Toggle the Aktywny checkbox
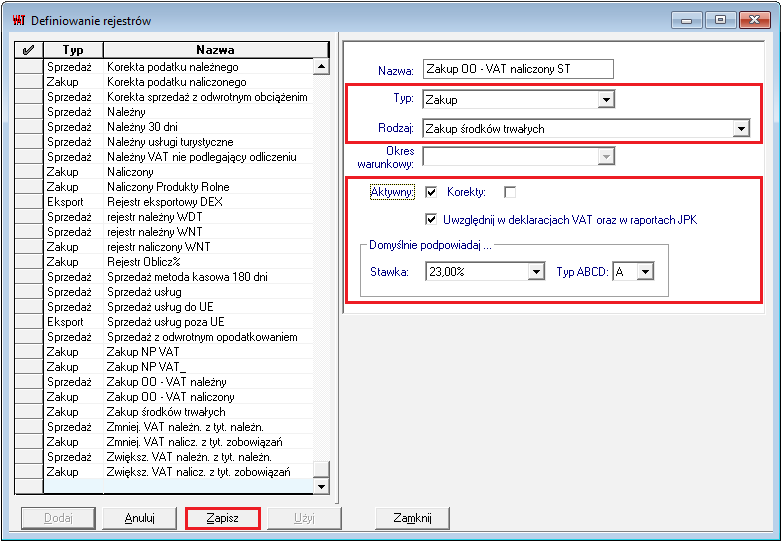This screenshot has width=783, height=543. point(431,192)
